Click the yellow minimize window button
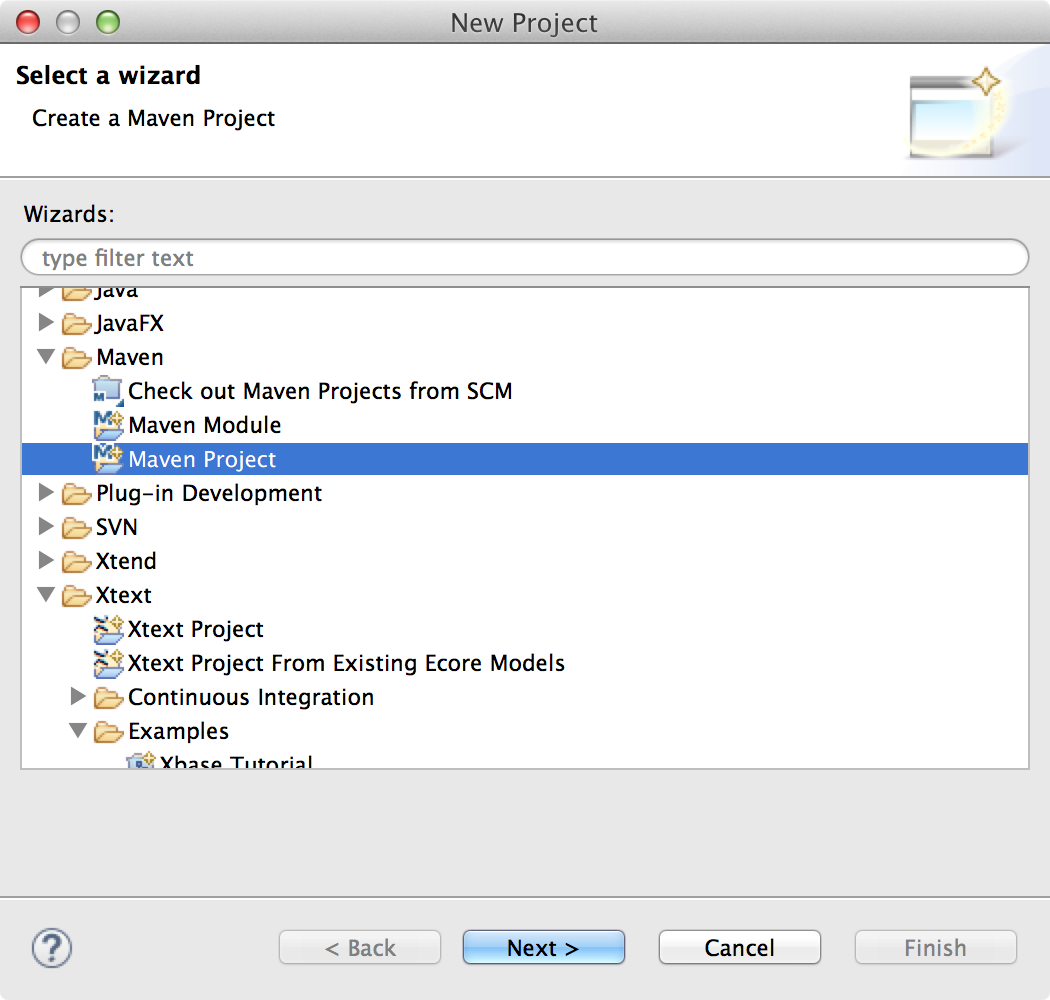 tap(67, 21)
